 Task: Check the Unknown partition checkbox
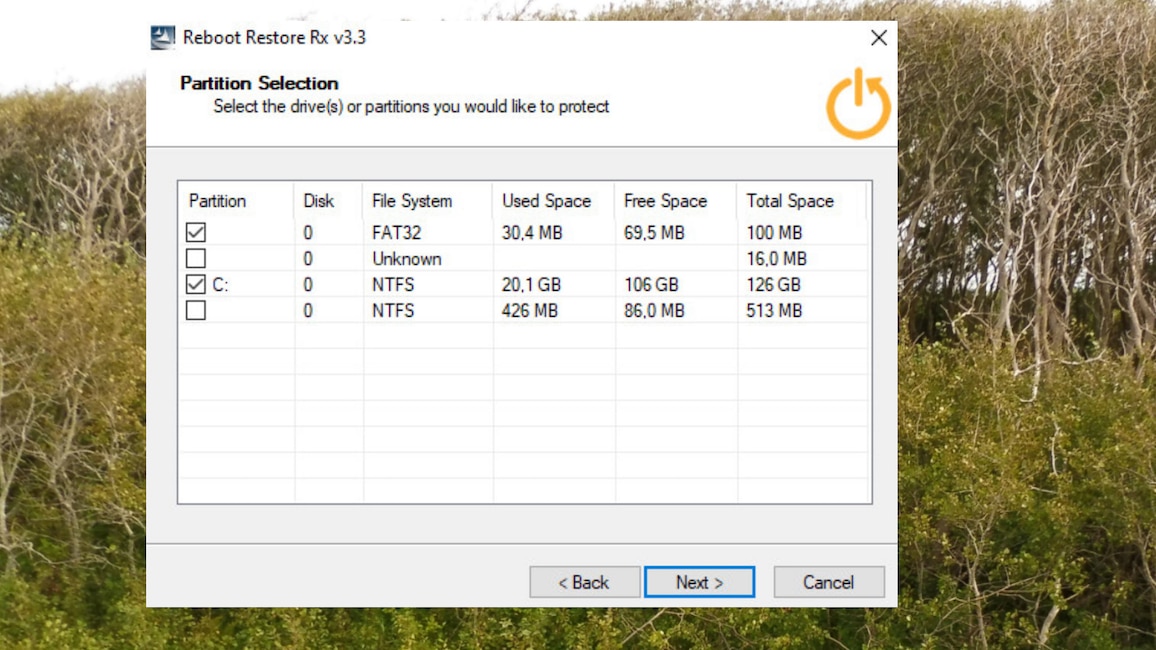tap(195, 259)
